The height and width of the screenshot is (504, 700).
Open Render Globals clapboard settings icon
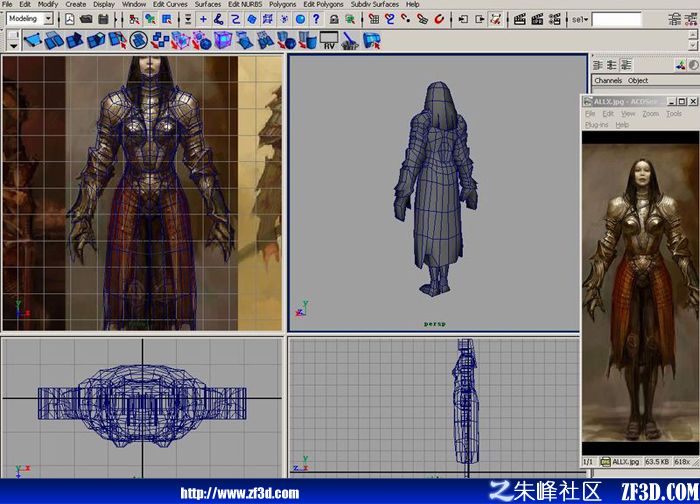554,19
